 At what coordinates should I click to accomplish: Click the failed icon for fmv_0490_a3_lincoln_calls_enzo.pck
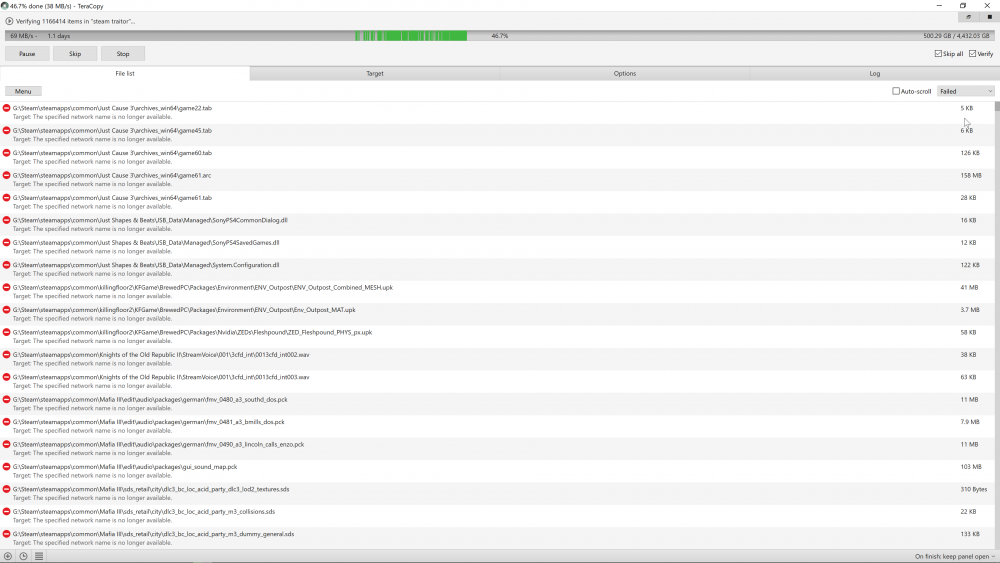tap(6, 444)
